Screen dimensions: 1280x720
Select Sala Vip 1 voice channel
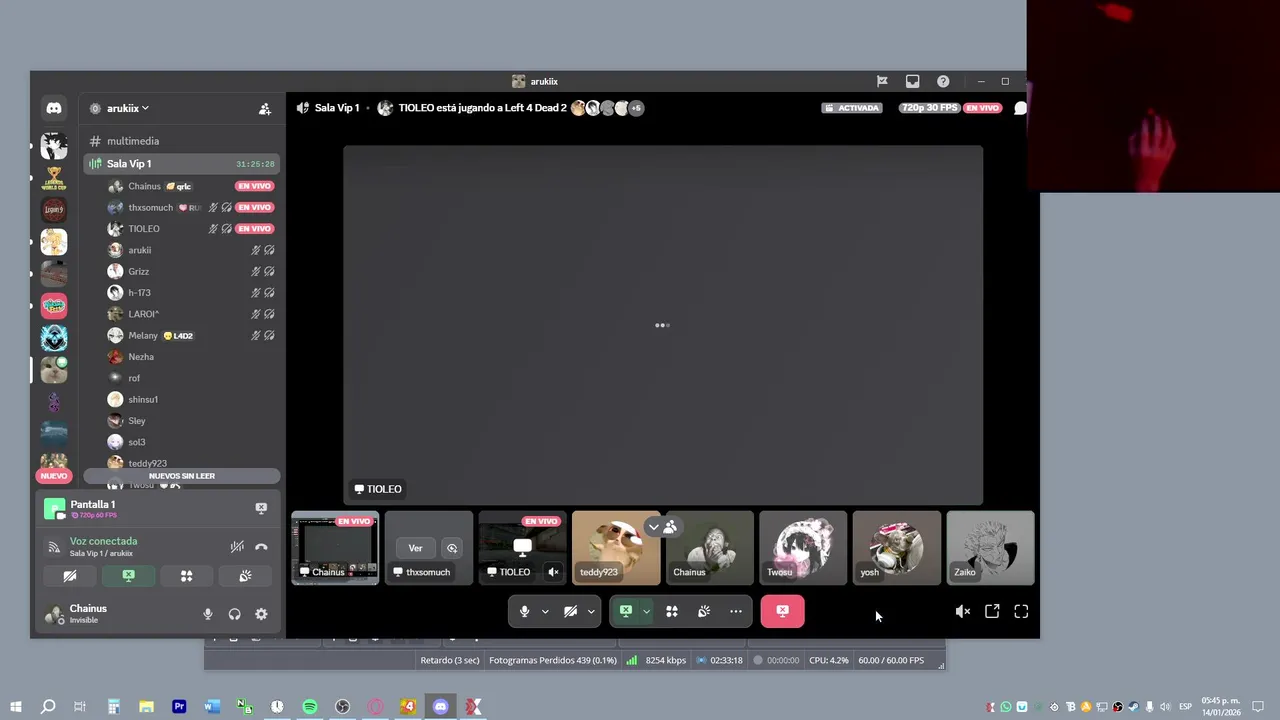click(182, 164)
